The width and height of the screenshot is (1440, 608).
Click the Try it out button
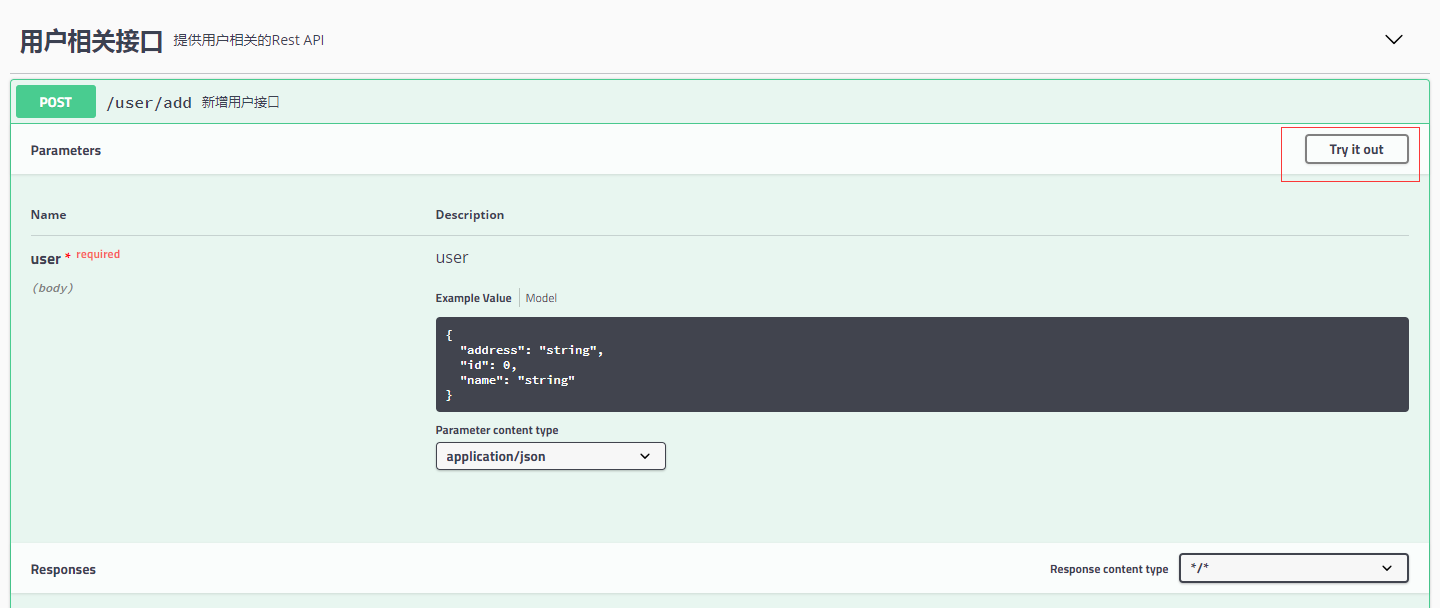coord(1356,149)
